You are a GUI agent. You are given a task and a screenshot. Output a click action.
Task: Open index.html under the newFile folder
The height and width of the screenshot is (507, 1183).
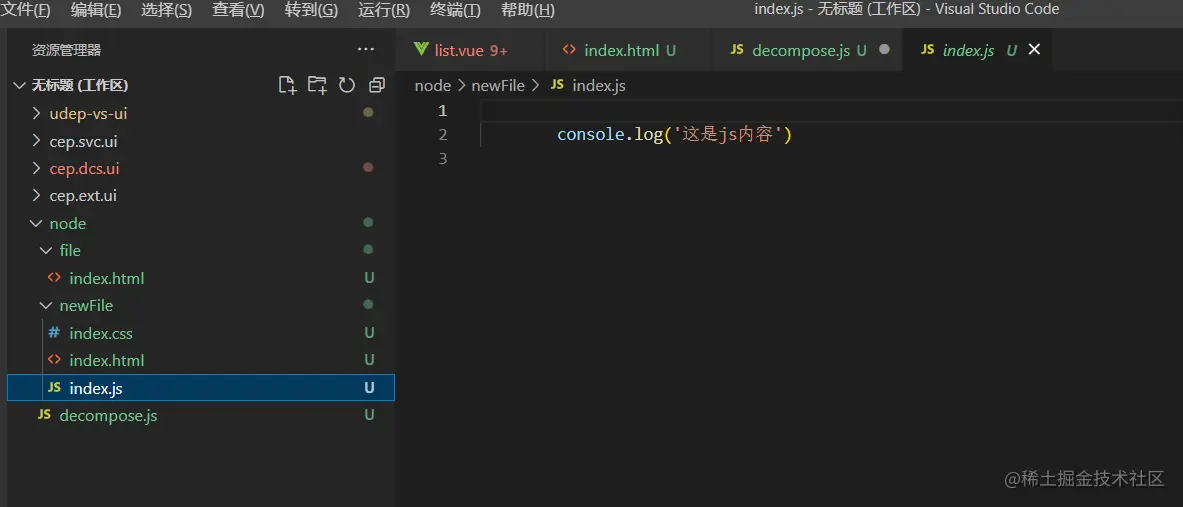pos(201,361)
